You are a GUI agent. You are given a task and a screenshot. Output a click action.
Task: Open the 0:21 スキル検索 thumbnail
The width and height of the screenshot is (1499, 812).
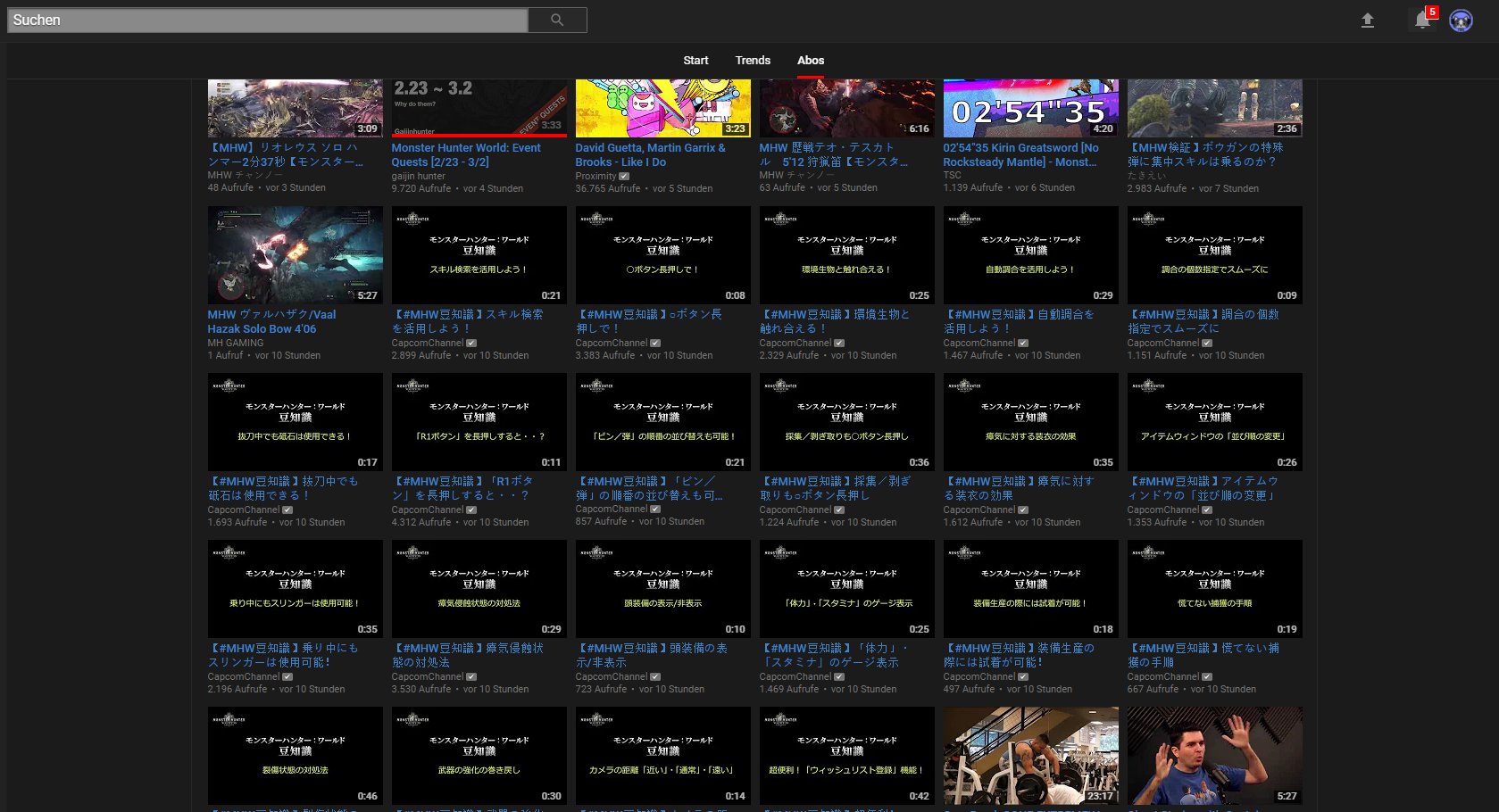[x=479, y=255]
